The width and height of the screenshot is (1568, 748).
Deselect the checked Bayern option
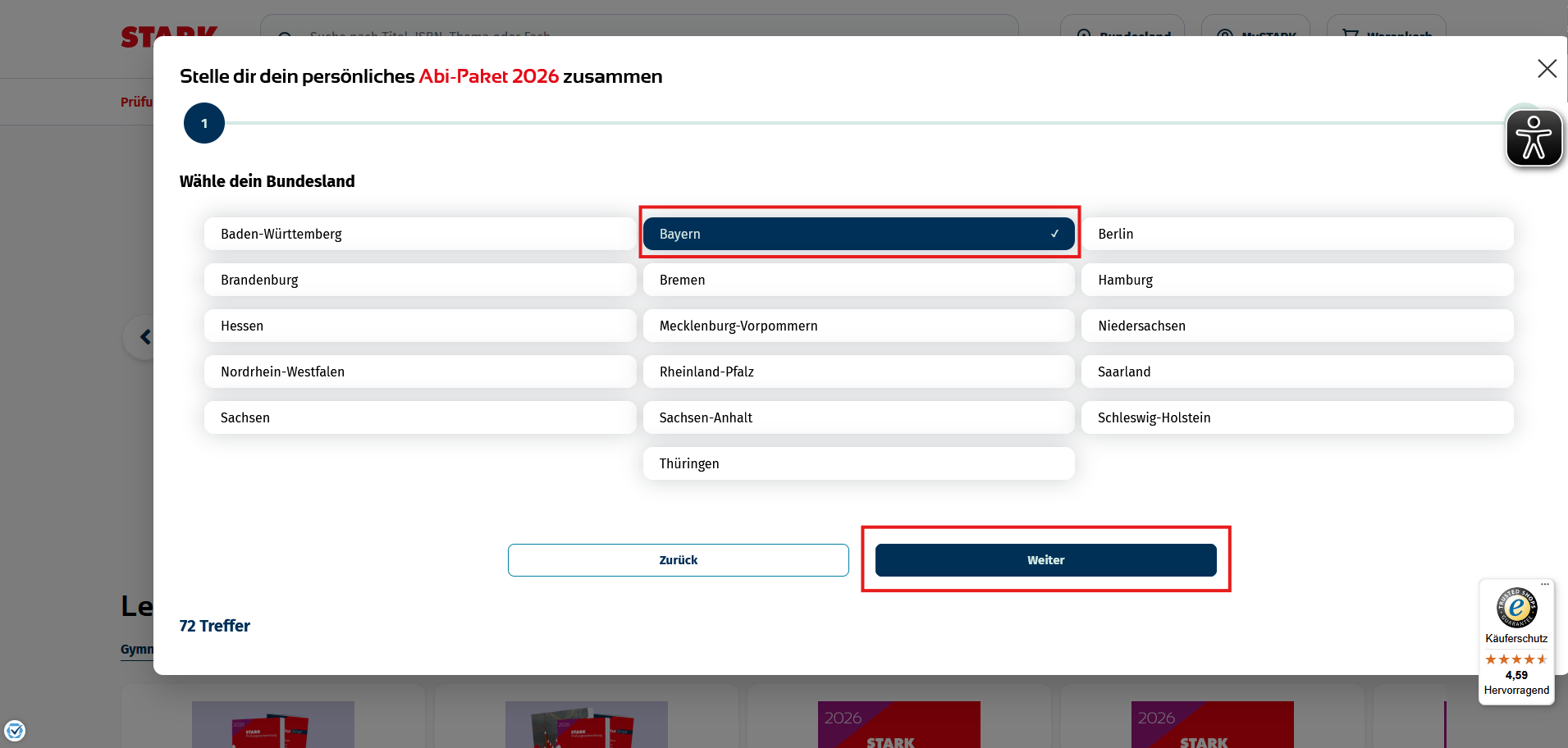pos(858,234)
